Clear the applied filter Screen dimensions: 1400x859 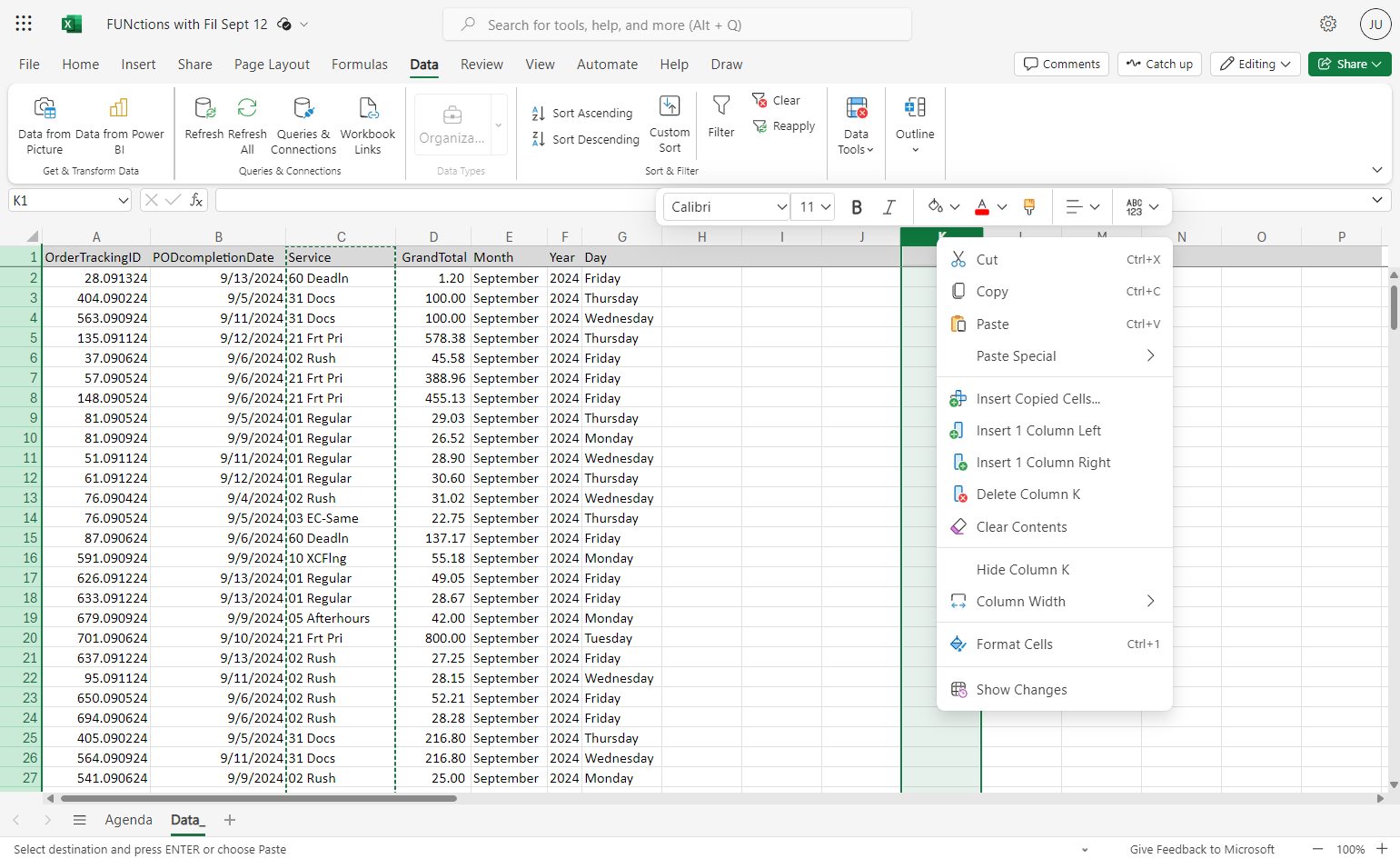[776, 100]
